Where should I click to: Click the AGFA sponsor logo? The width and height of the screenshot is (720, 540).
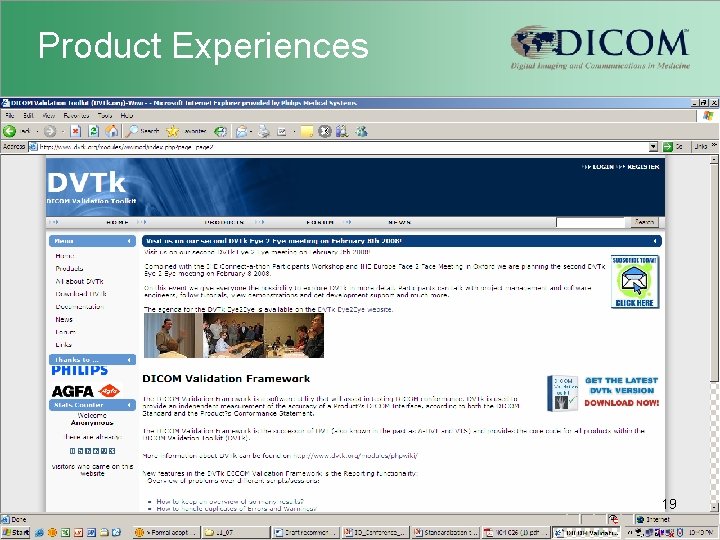[x=85, y=391]
